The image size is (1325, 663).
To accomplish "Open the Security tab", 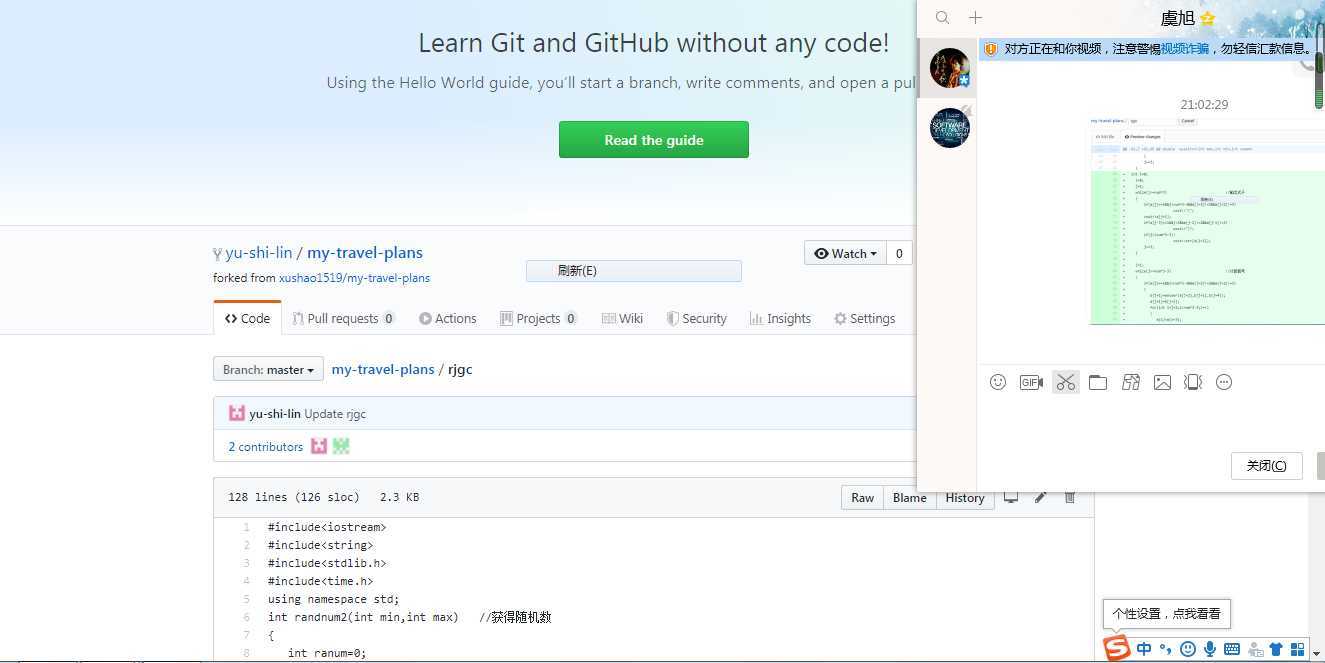I will 696,318.
